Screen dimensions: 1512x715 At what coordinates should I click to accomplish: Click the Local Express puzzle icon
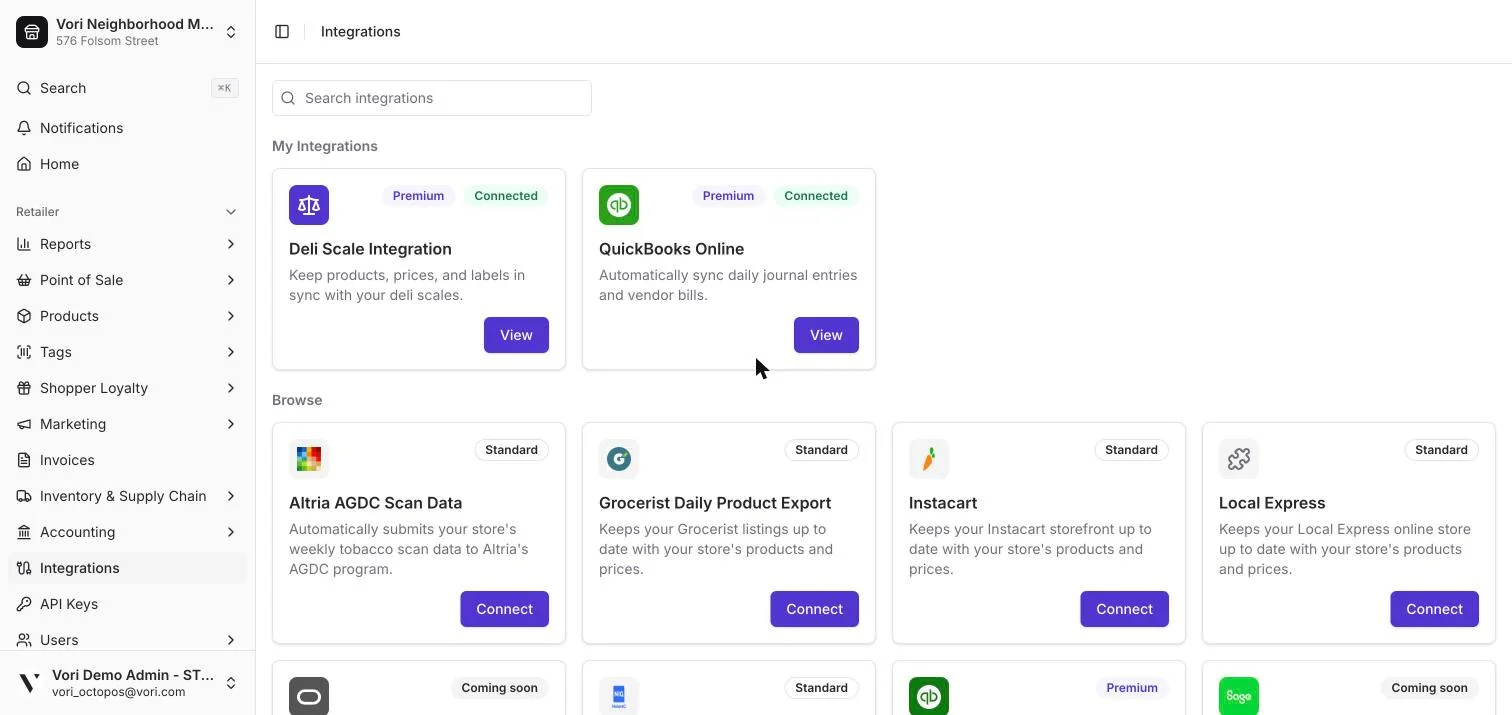tap(1239, 459)
